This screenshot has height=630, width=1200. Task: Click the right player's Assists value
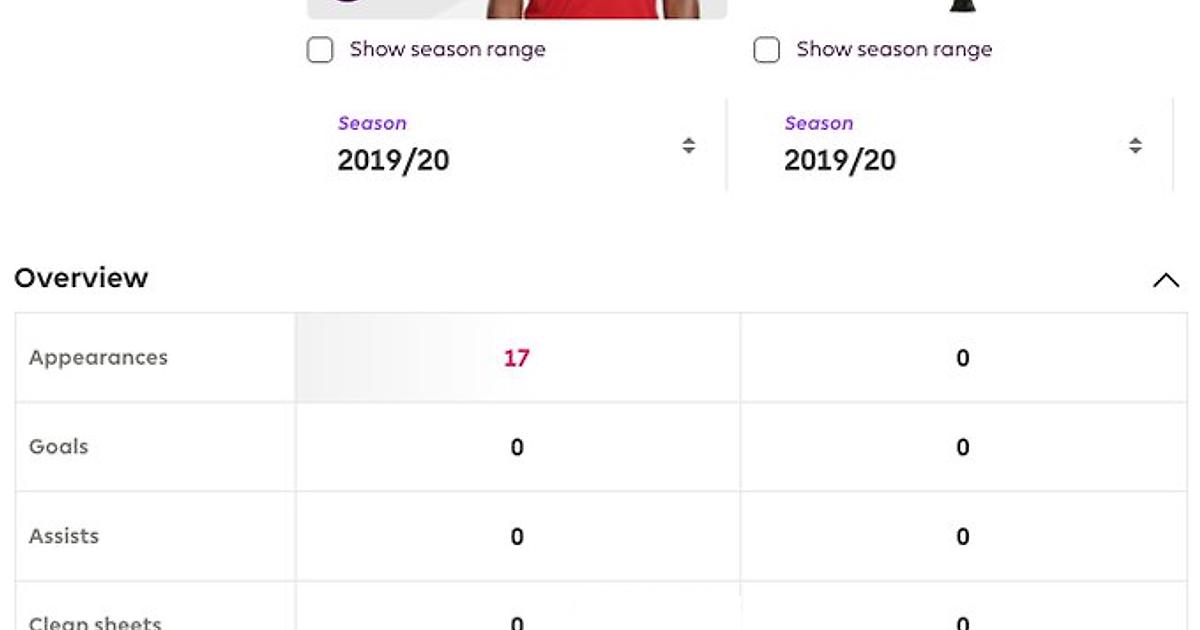click(962, 537)
